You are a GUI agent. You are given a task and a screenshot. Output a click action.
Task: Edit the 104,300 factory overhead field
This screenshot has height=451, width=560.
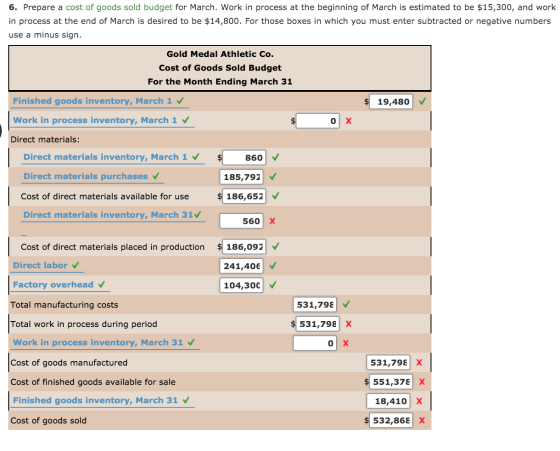point(241,285)
